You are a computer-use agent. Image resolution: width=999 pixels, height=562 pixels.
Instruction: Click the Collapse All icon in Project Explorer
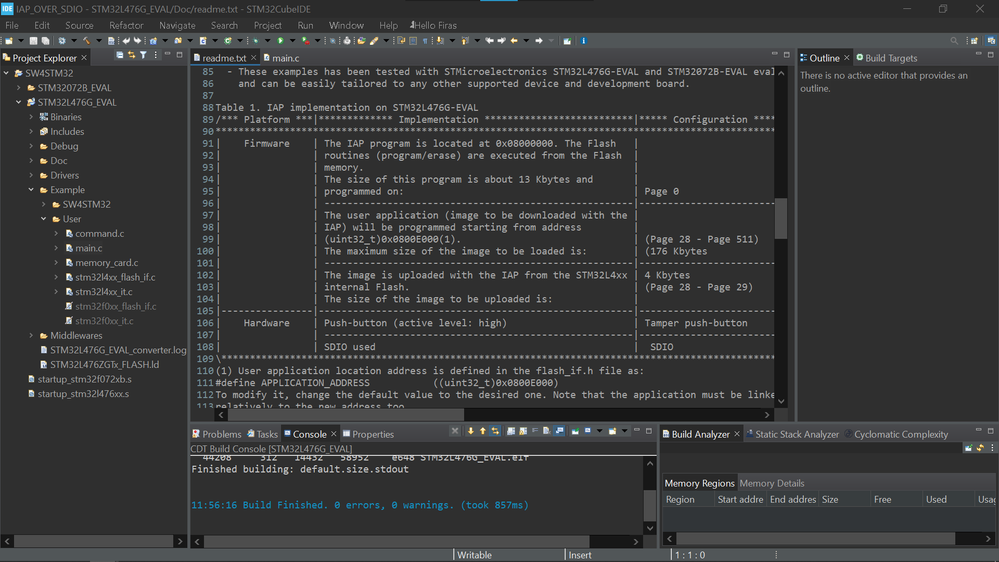[119, 55]
